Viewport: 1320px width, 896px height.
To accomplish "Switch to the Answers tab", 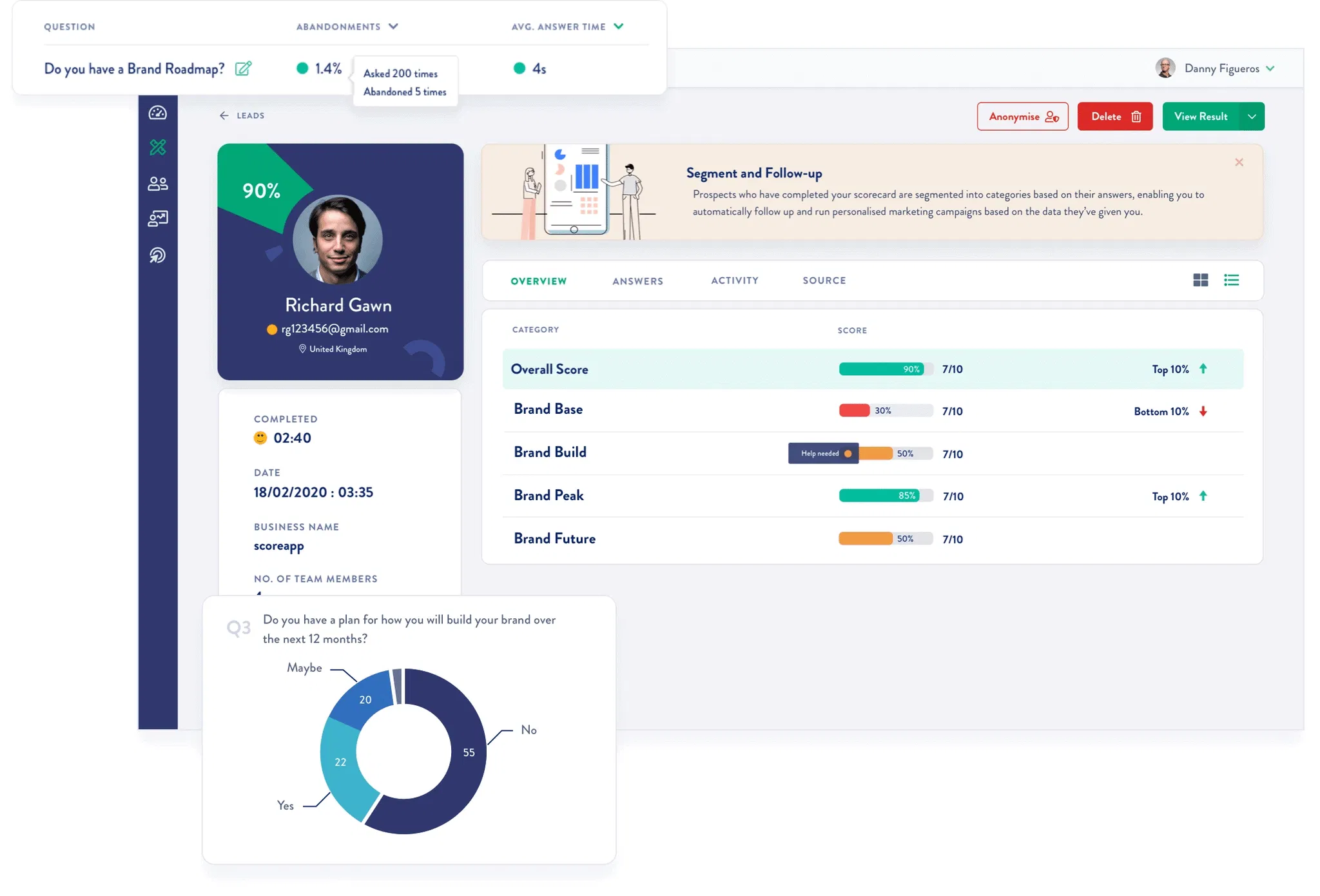I will tap(637, 281).
